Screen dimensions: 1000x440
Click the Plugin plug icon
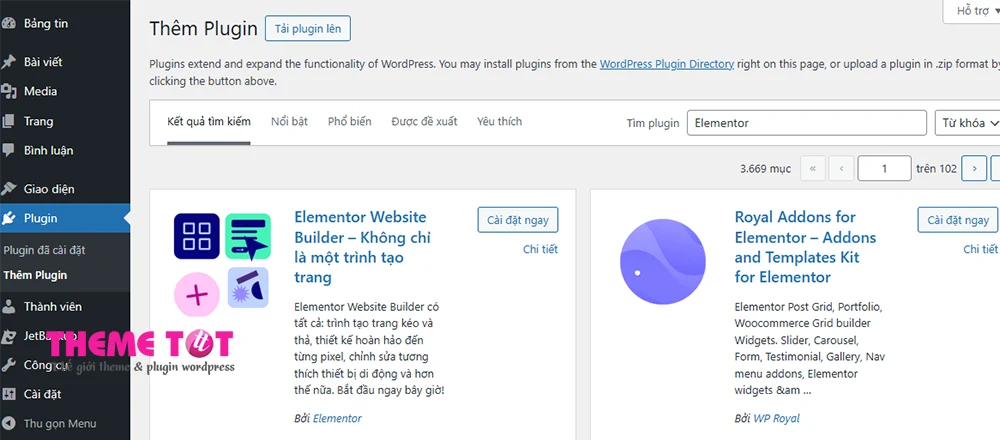click(8, 218)
